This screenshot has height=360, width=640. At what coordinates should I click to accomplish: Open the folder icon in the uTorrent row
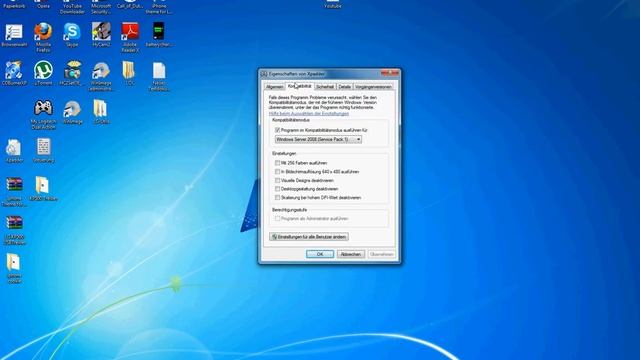(x=129, y=73)
